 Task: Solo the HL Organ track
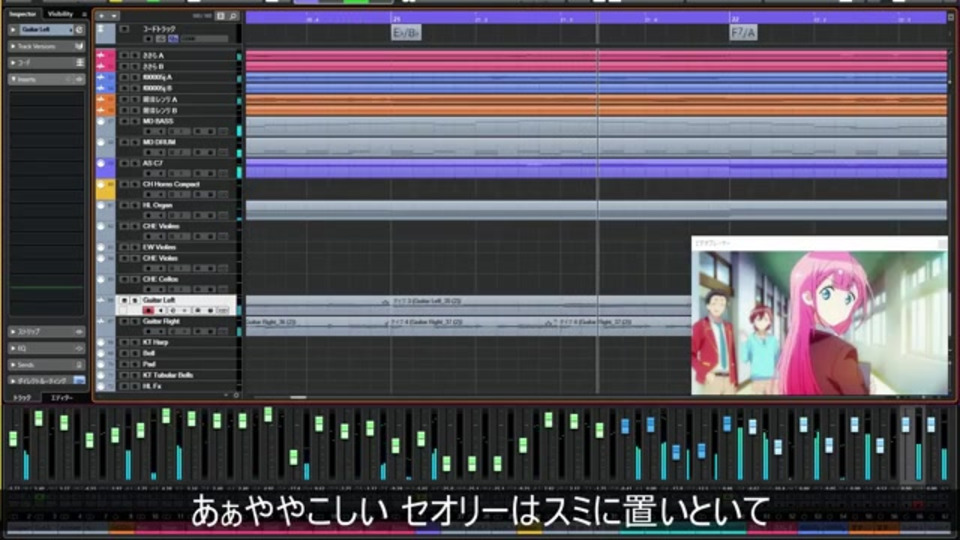[135, 205]
